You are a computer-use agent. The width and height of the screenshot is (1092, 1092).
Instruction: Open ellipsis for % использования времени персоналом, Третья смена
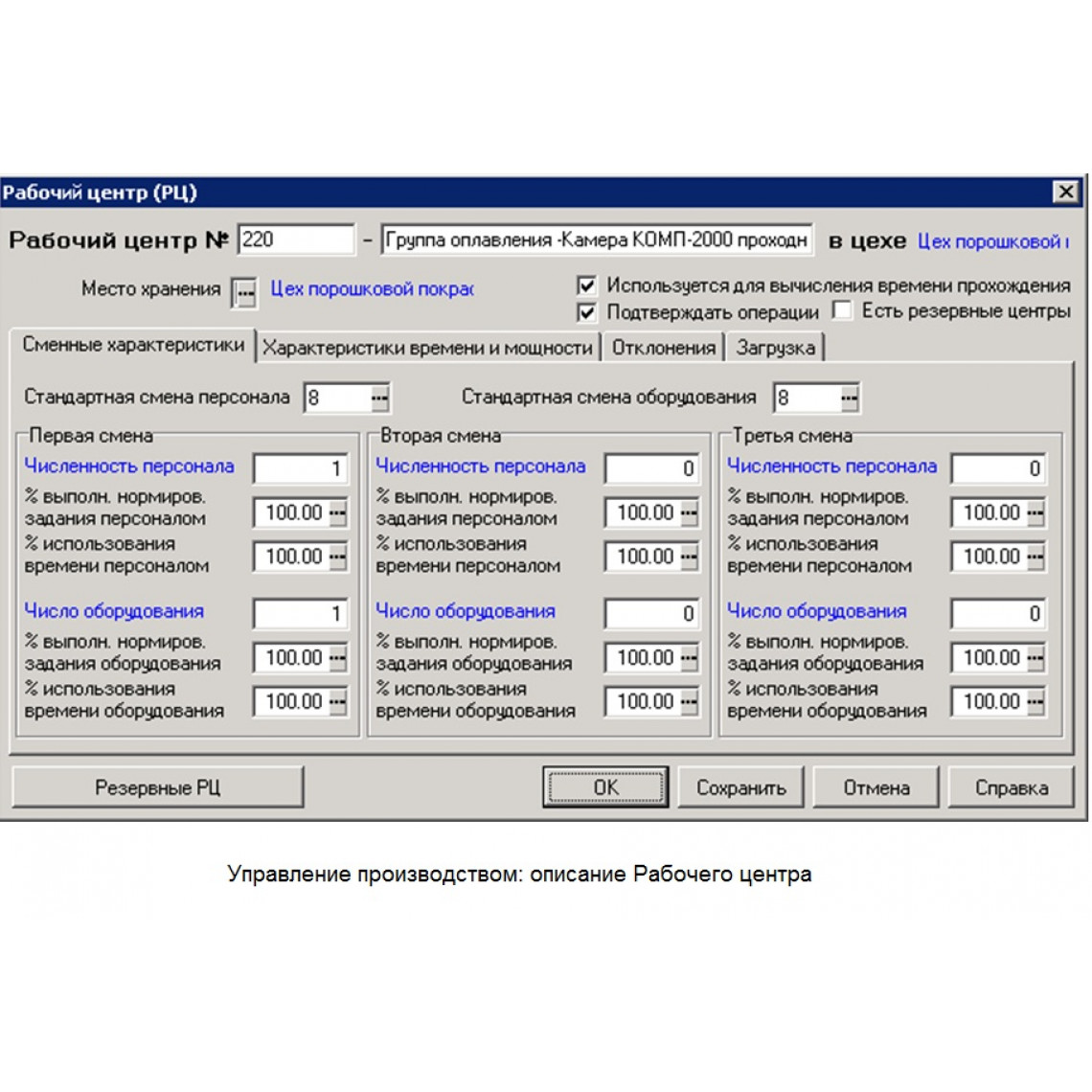(1035, 557)
